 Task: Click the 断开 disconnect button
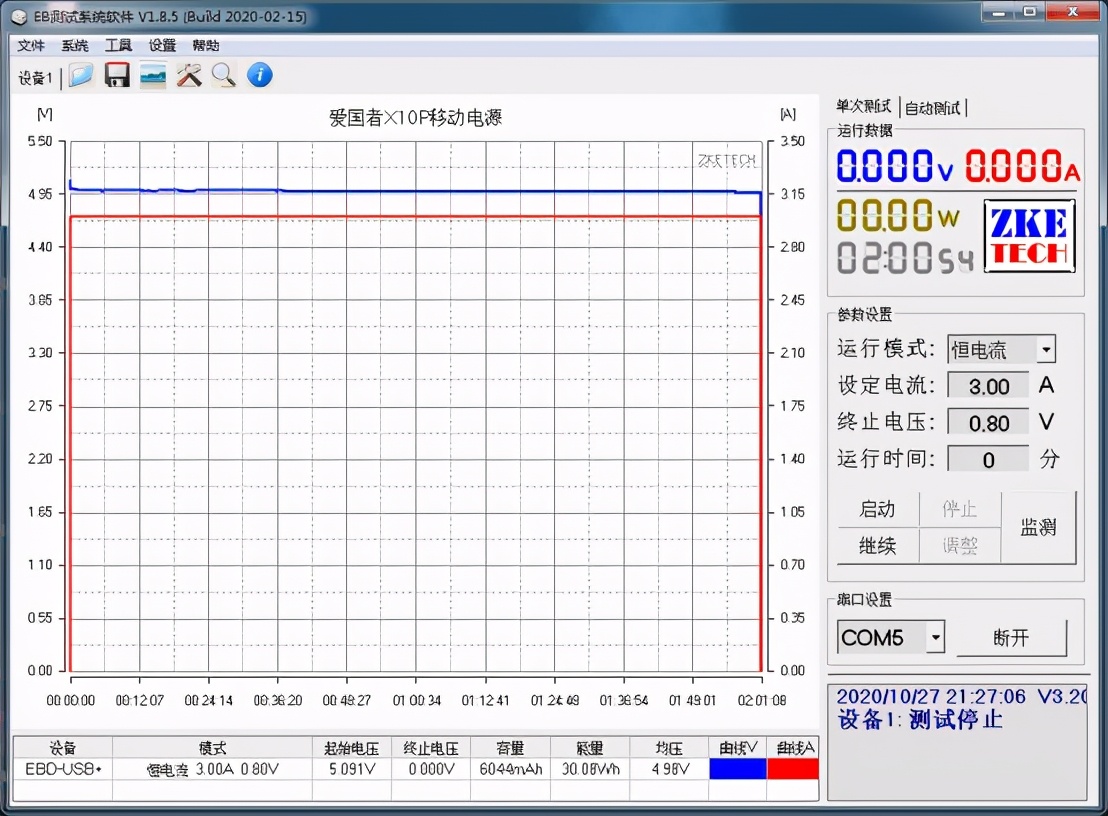click(x=1011, y=638)
